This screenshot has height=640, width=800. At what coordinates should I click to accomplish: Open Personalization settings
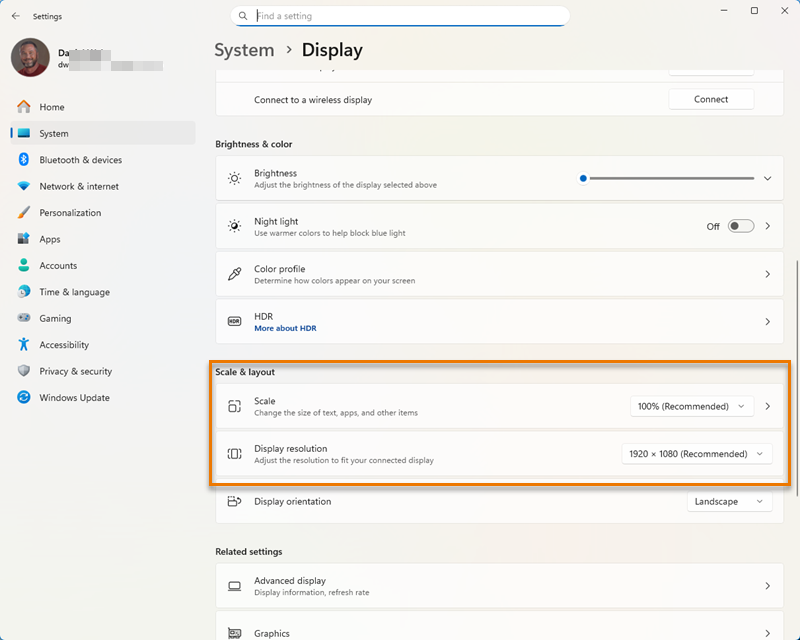coord(103,213)
